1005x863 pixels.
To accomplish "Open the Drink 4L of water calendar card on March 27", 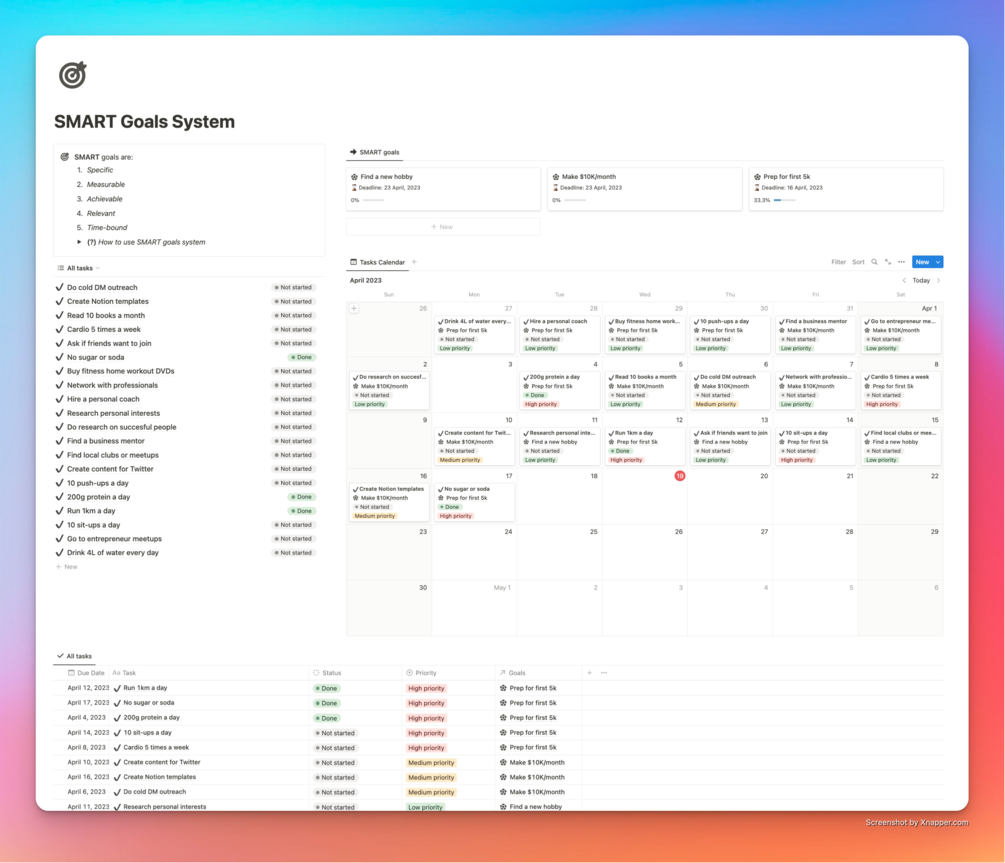I will (x=474, y=335).
